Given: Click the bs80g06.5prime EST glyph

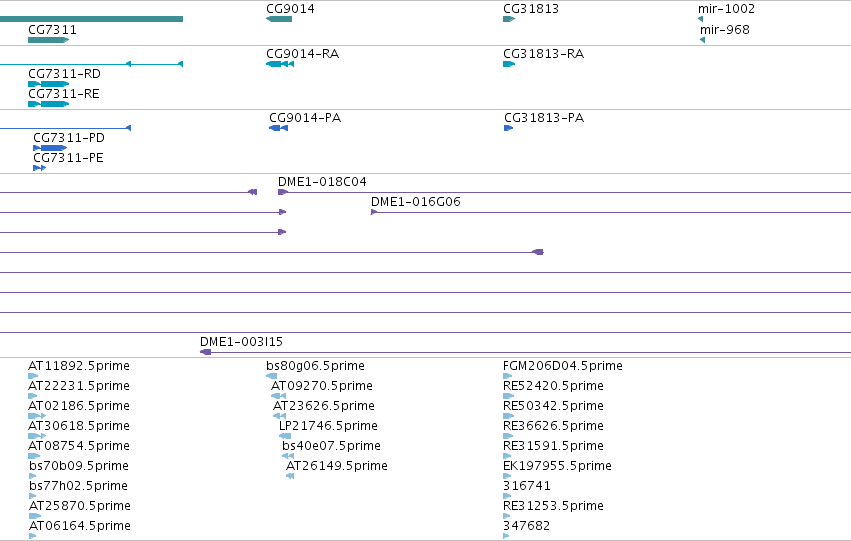Looking at the screenshot, I should point(271,376).
